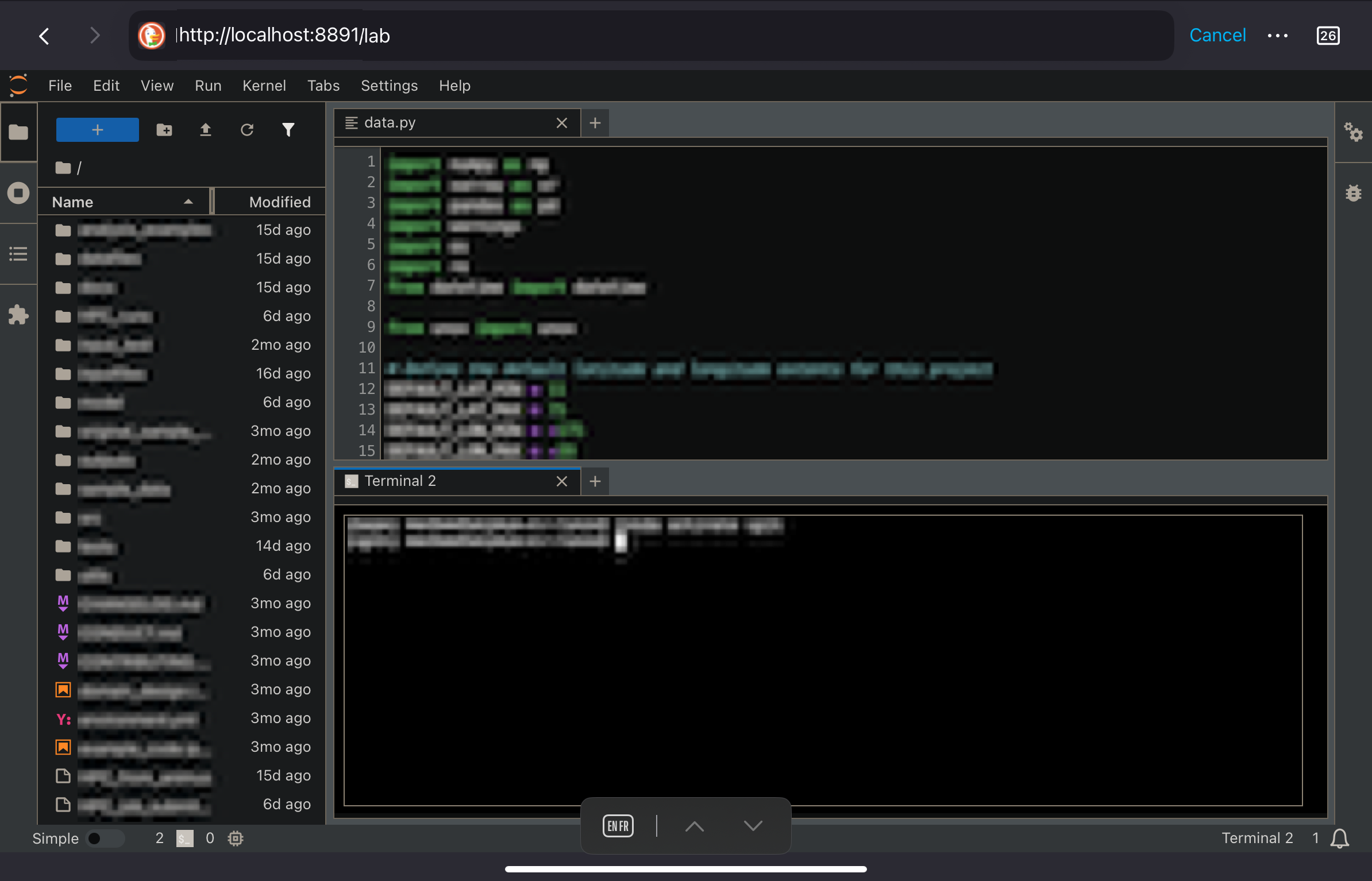Cancel the address bar editing
The width and height of the screenshot is (1372, 881).
pos(1217,36)
